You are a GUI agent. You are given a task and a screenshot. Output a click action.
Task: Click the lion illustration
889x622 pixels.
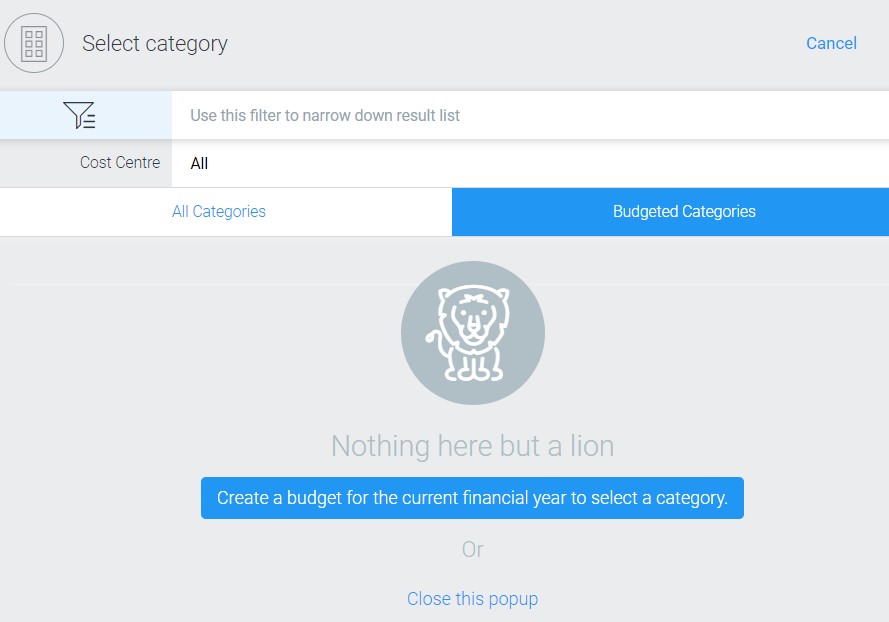pos(473,333)
